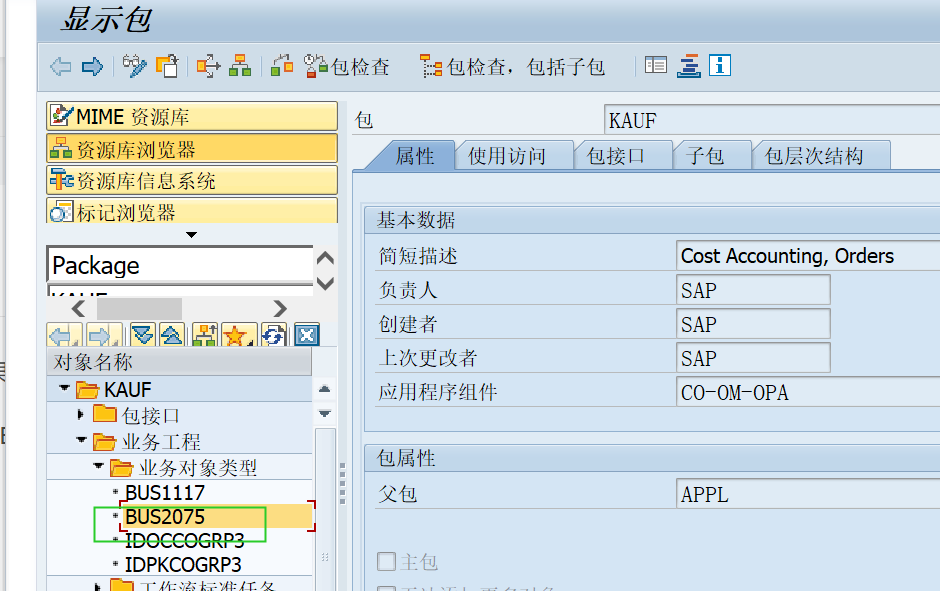Viewport: 940px width, 591px height.
Task: Click the information icon on the toolbar
Action: coord(720,65)
